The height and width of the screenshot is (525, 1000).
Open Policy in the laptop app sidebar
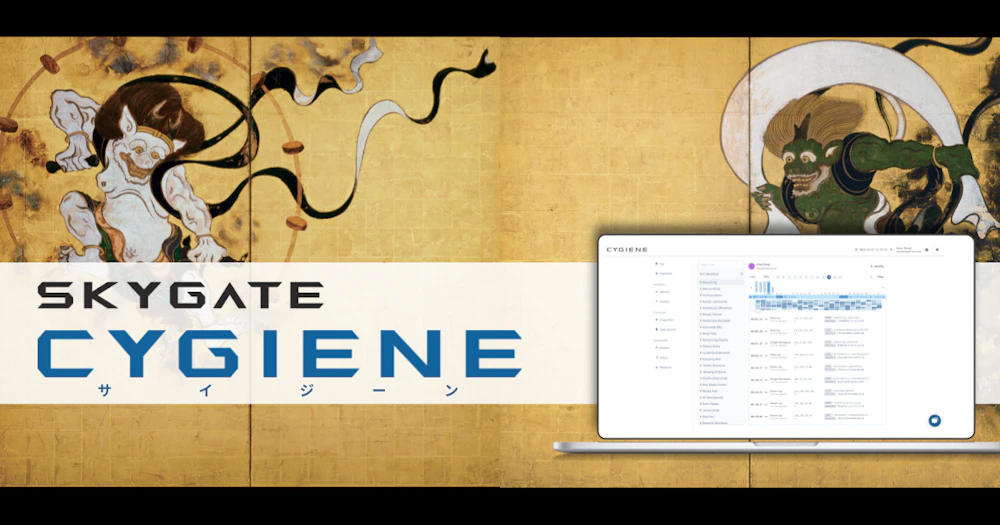tap(661, 357)
